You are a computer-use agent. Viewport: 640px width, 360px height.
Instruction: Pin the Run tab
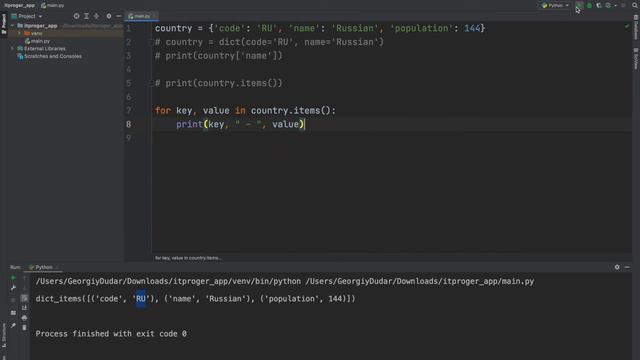(x=13, y=325)
